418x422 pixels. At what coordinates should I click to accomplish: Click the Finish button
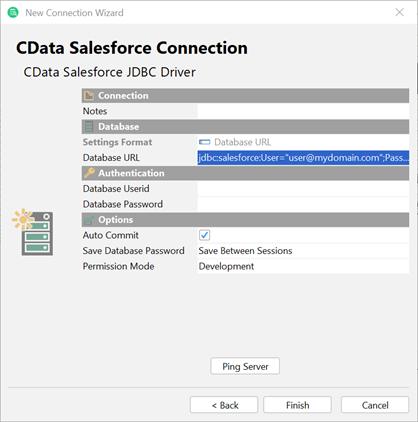(x=297, y=405)
